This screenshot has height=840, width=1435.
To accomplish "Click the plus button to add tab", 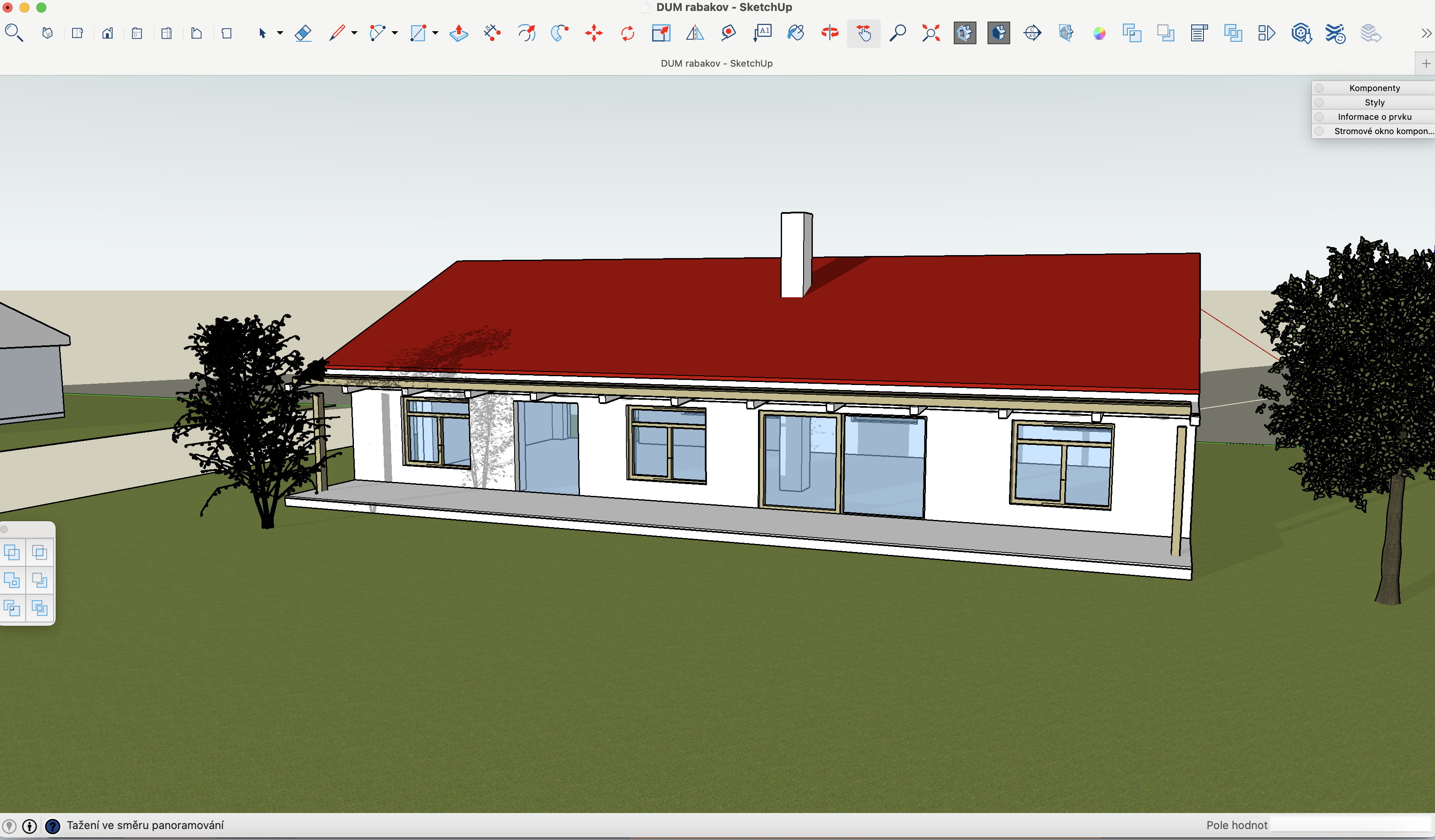I will tap(1425, 63).
